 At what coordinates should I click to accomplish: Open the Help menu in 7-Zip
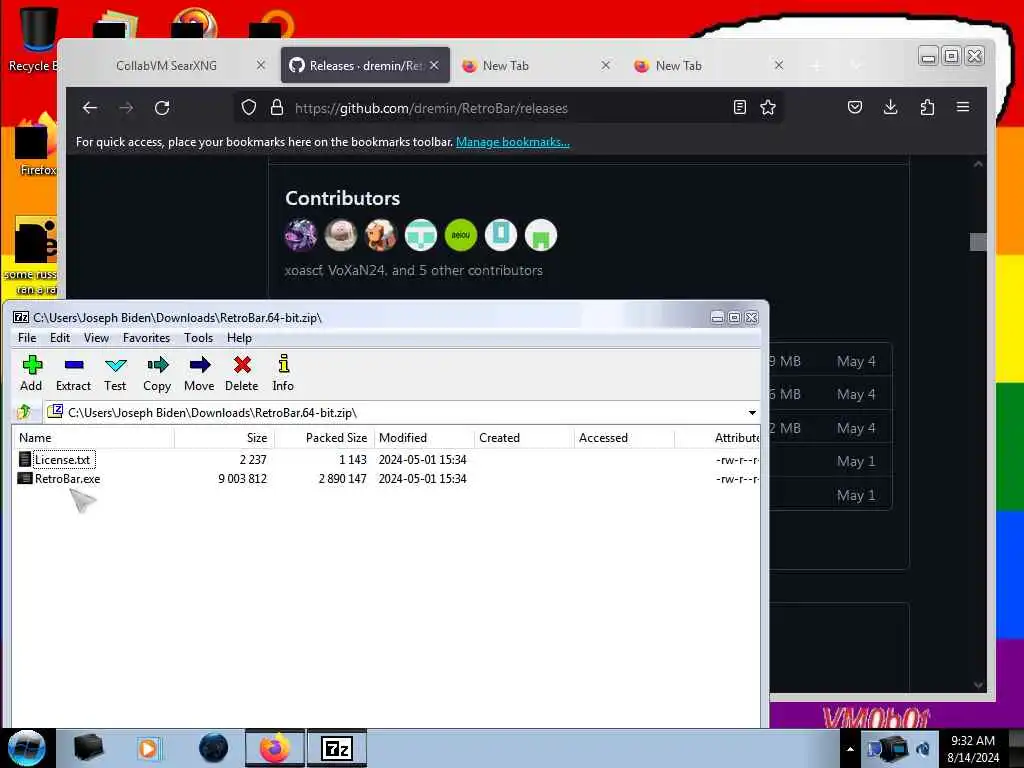coord(239,338)
